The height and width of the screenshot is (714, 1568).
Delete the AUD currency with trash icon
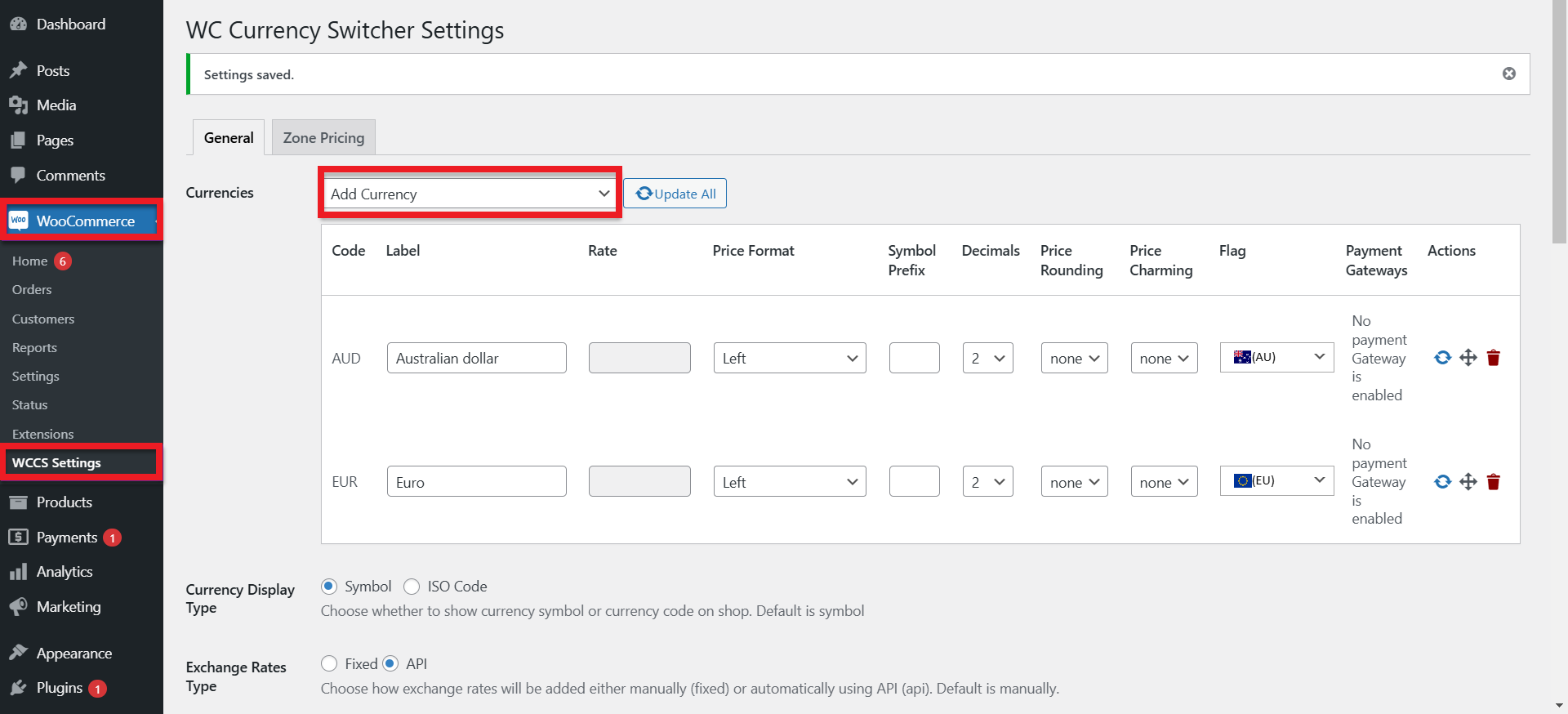(1494, 358)
